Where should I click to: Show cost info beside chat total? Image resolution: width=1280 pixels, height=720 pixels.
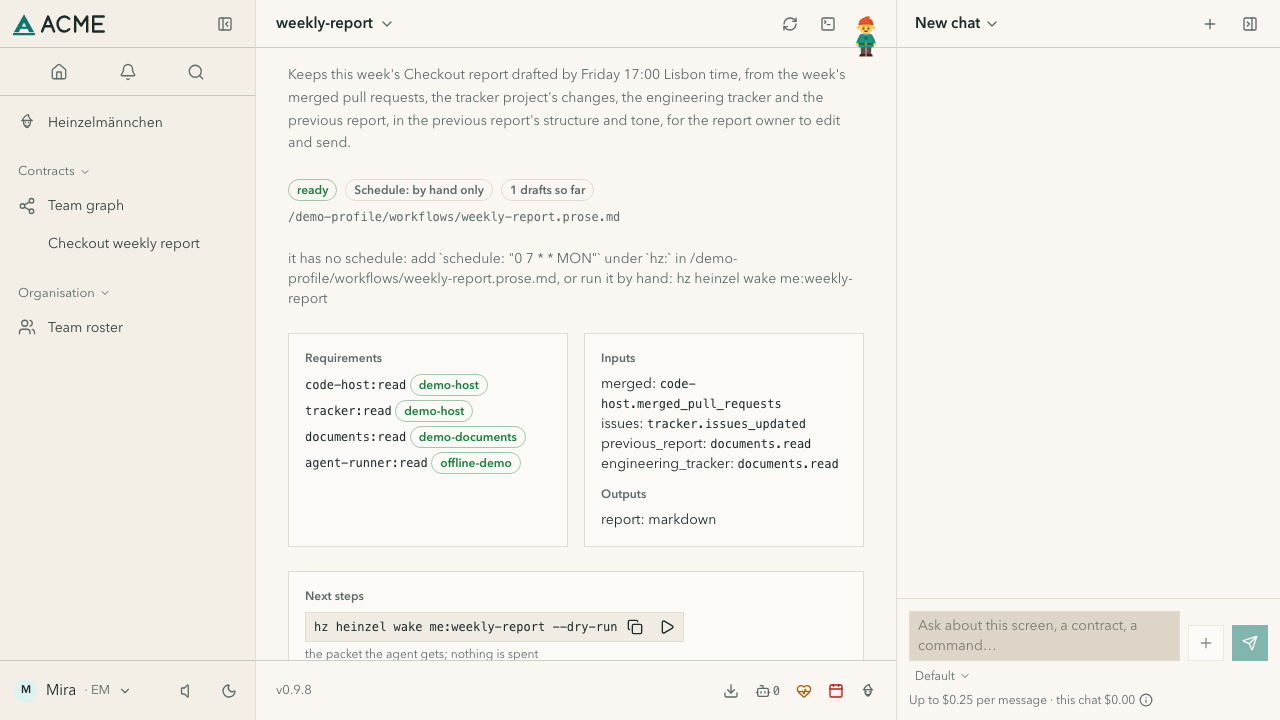[x=1146, y=700]
